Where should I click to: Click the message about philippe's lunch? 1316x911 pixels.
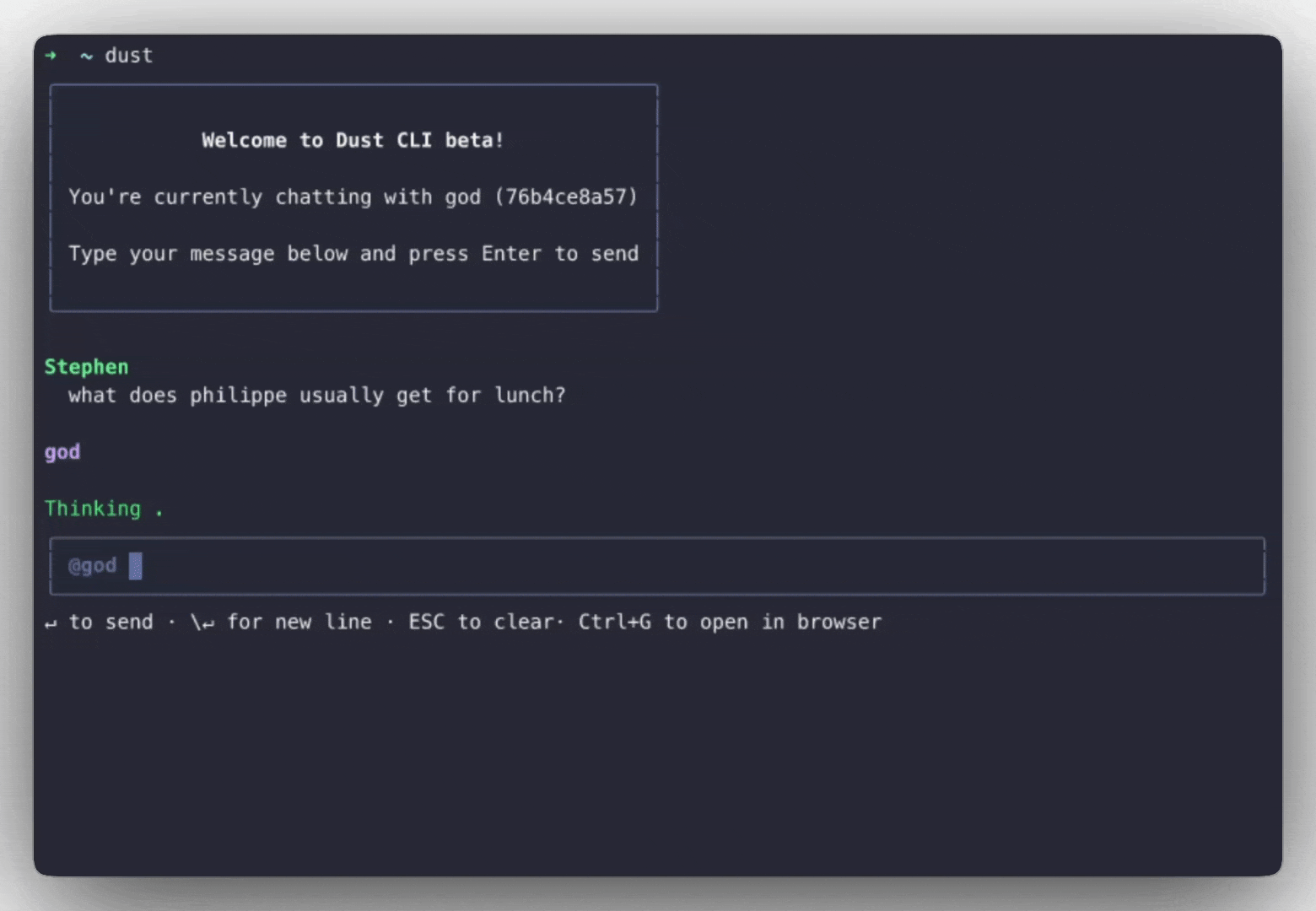coord(317,396)
